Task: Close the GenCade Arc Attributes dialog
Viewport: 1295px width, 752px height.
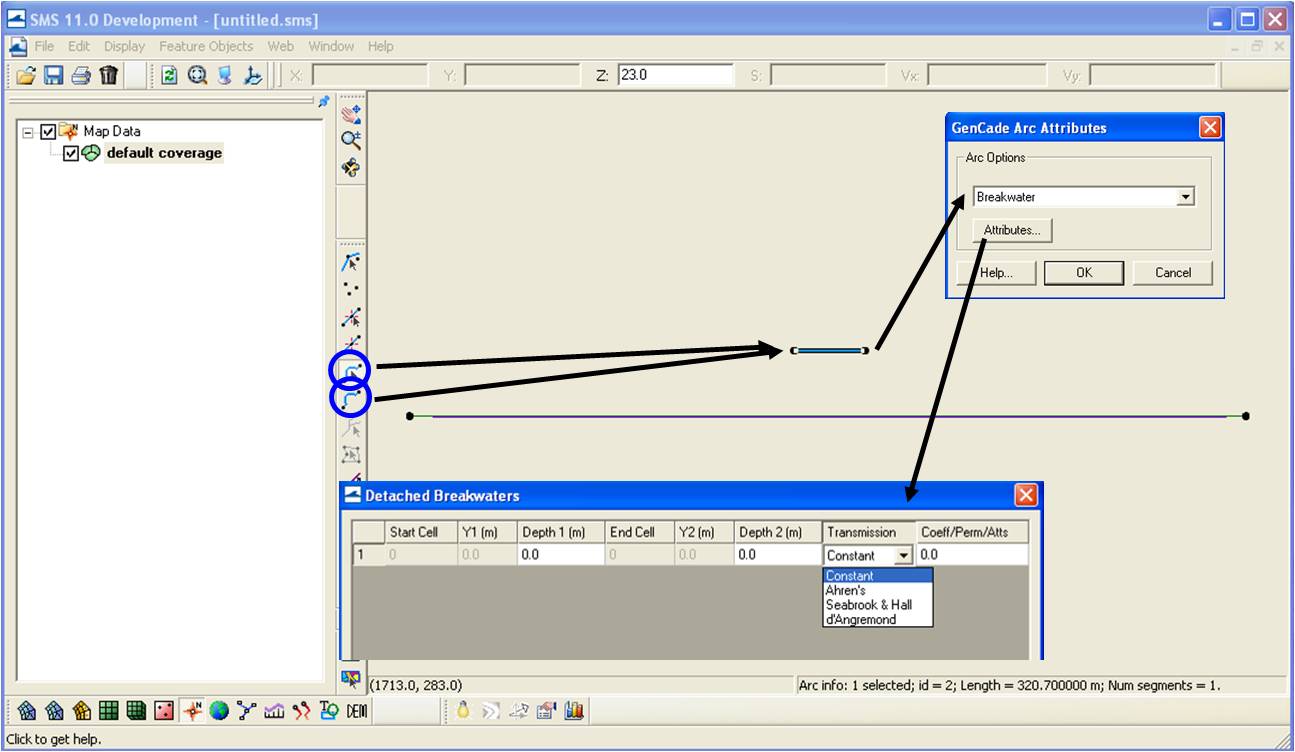Action: click(1210, 127)
